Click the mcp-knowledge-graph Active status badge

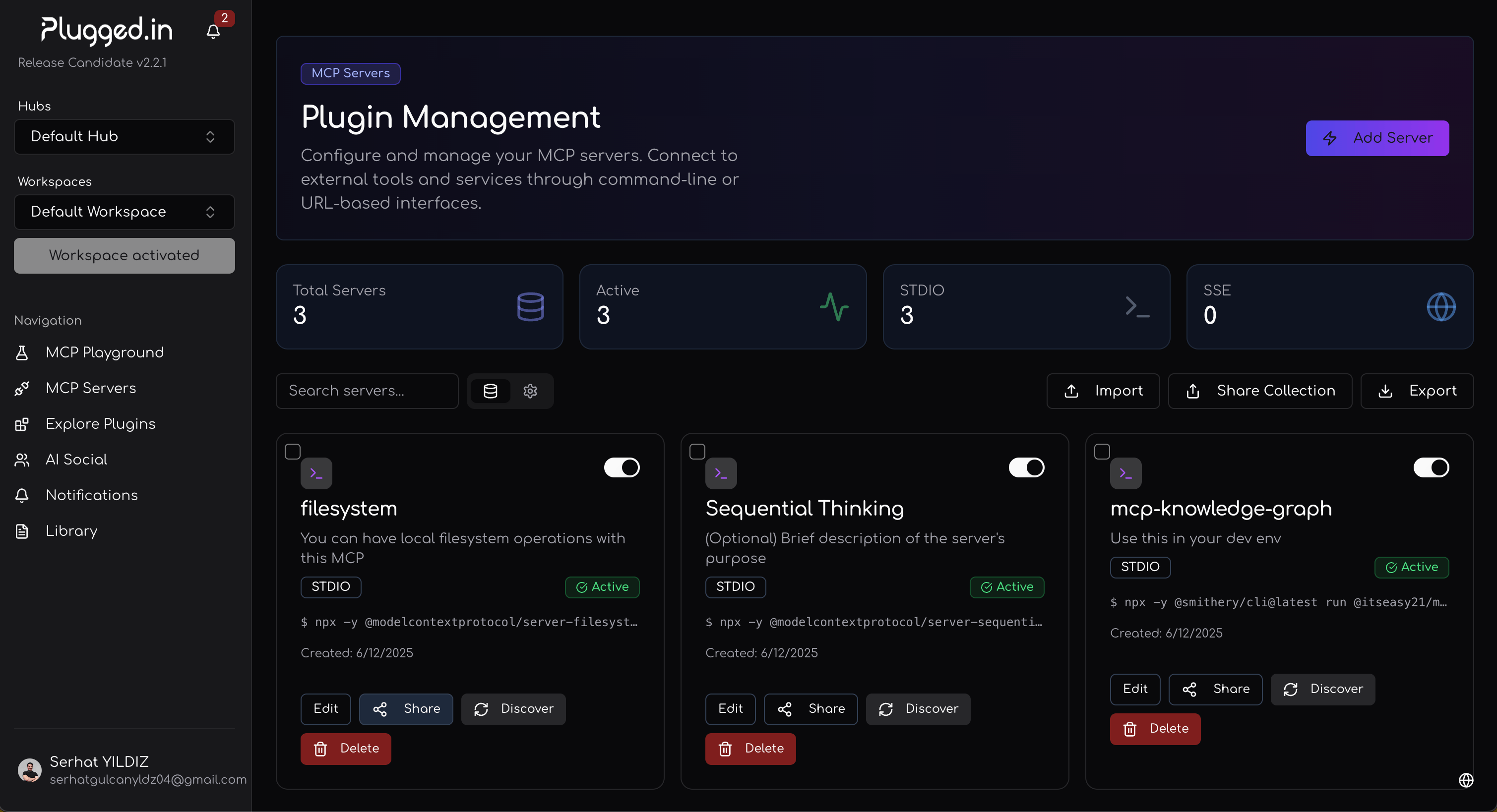tap(1412, 568)
